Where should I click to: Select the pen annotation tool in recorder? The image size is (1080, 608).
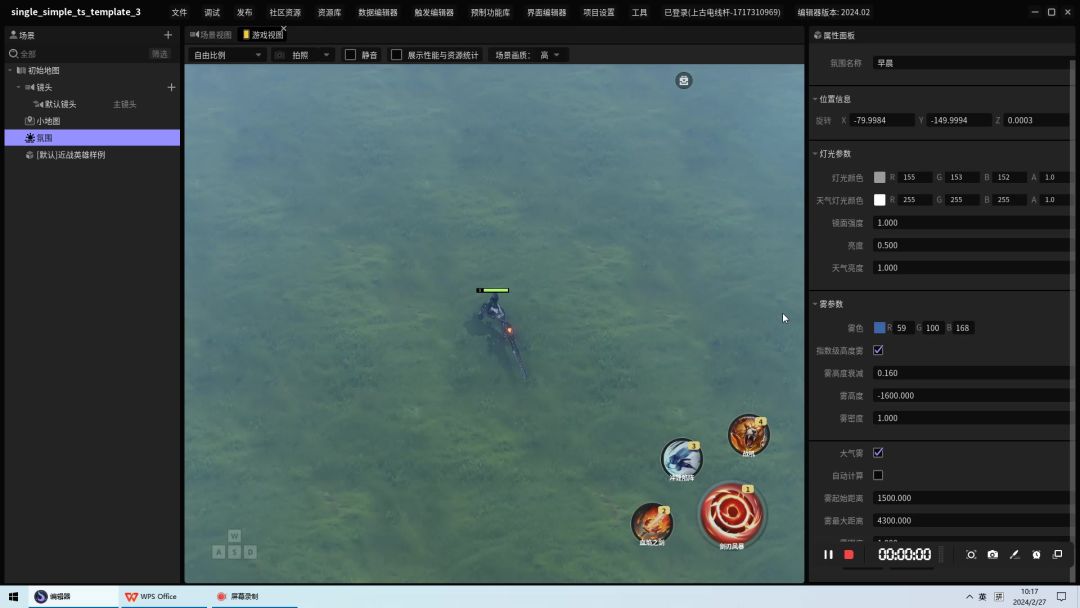coord(1014,554)
